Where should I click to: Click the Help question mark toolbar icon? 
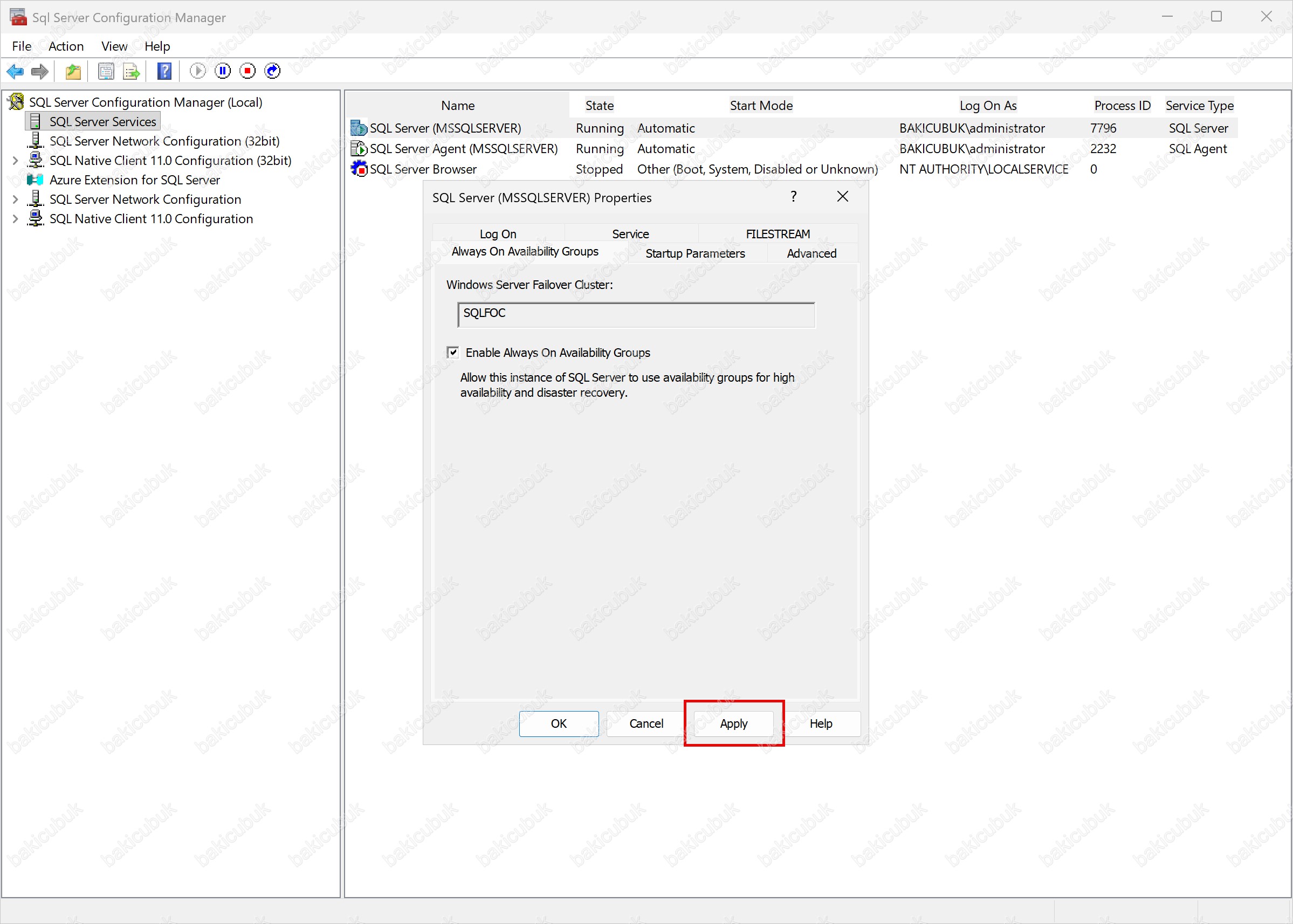tap(164, 71)
